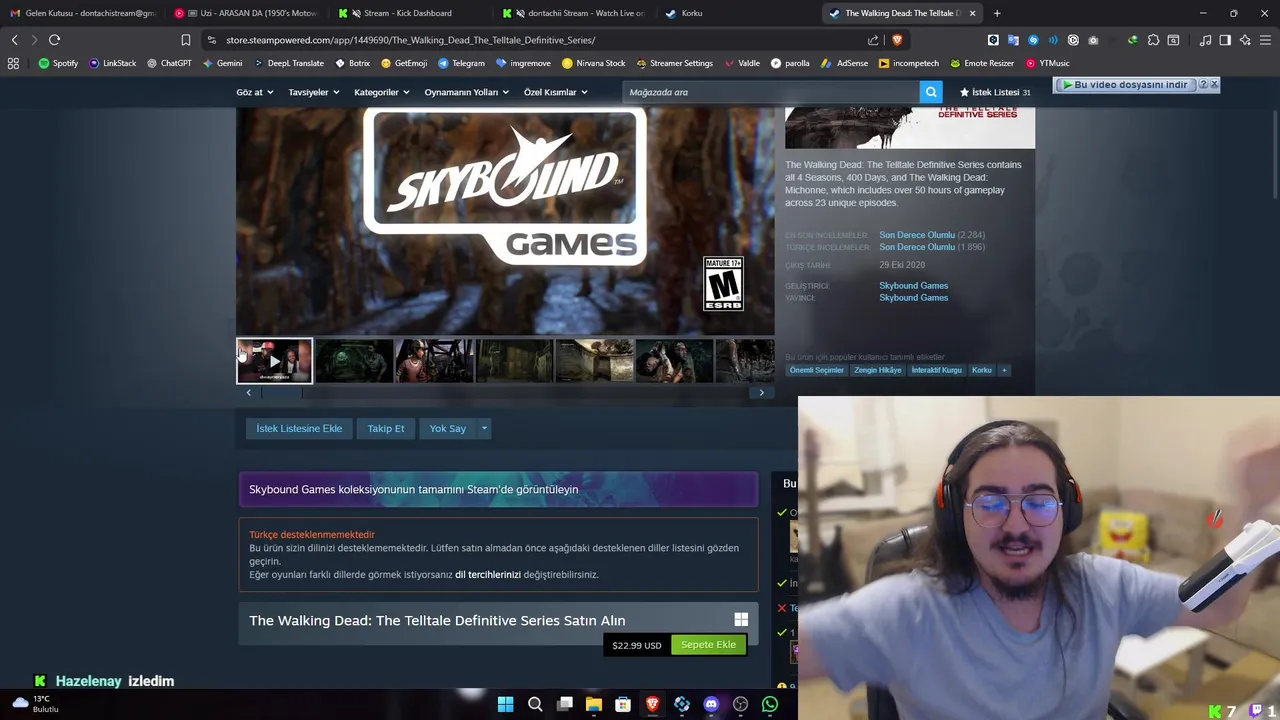Open the taskbar Search icon

coord(535,704)
